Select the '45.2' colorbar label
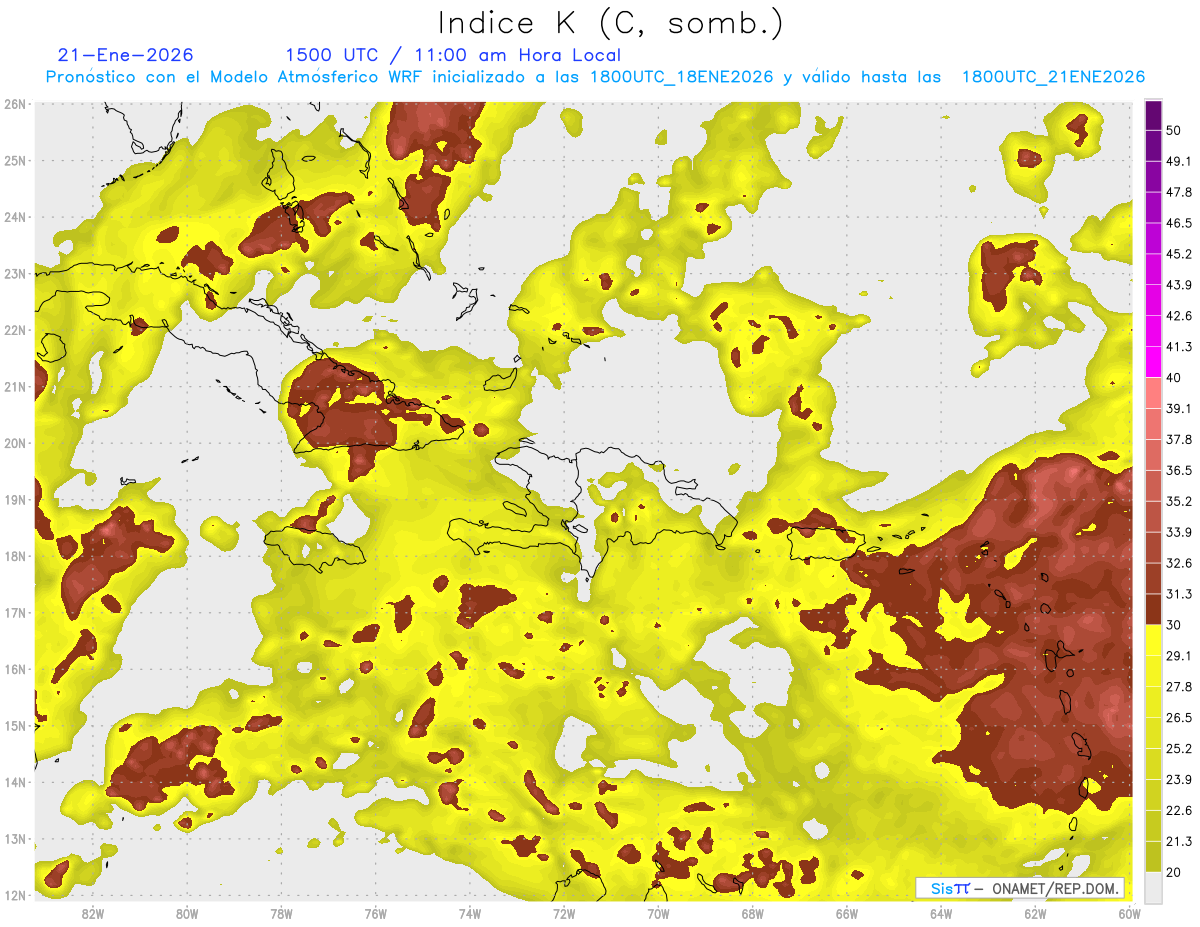This screenshot has width=1200, height=927. [1179, 254]
